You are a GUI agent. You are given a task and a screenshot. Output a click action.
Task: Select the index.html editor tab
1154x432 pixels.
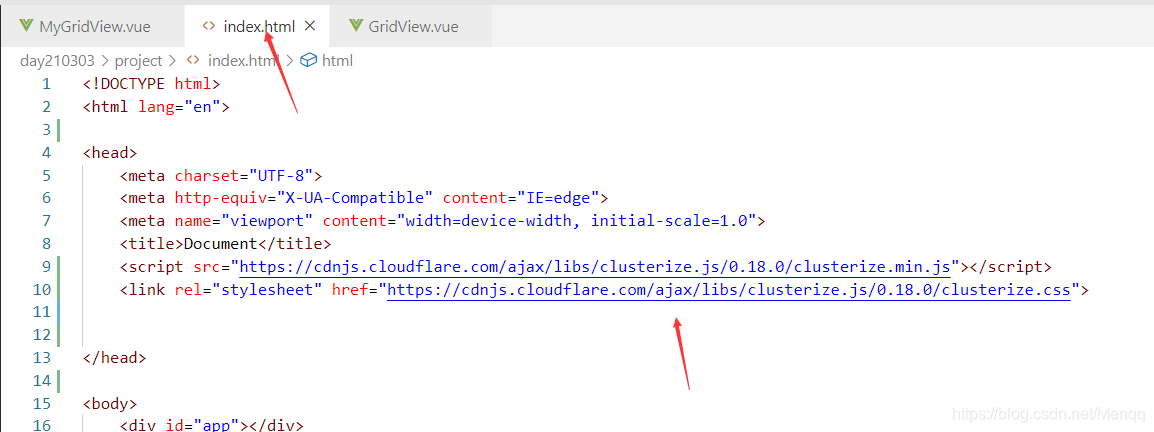(259, 26)
